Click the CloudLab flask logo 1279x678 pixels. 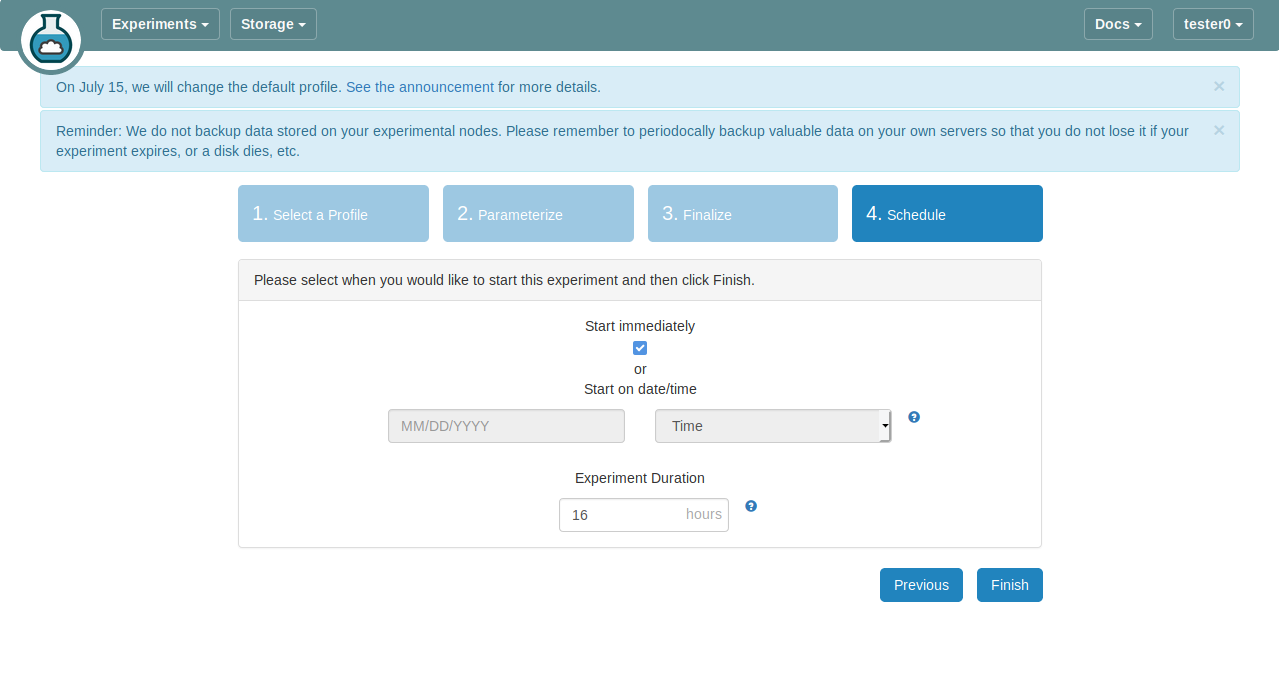(50, 41)
